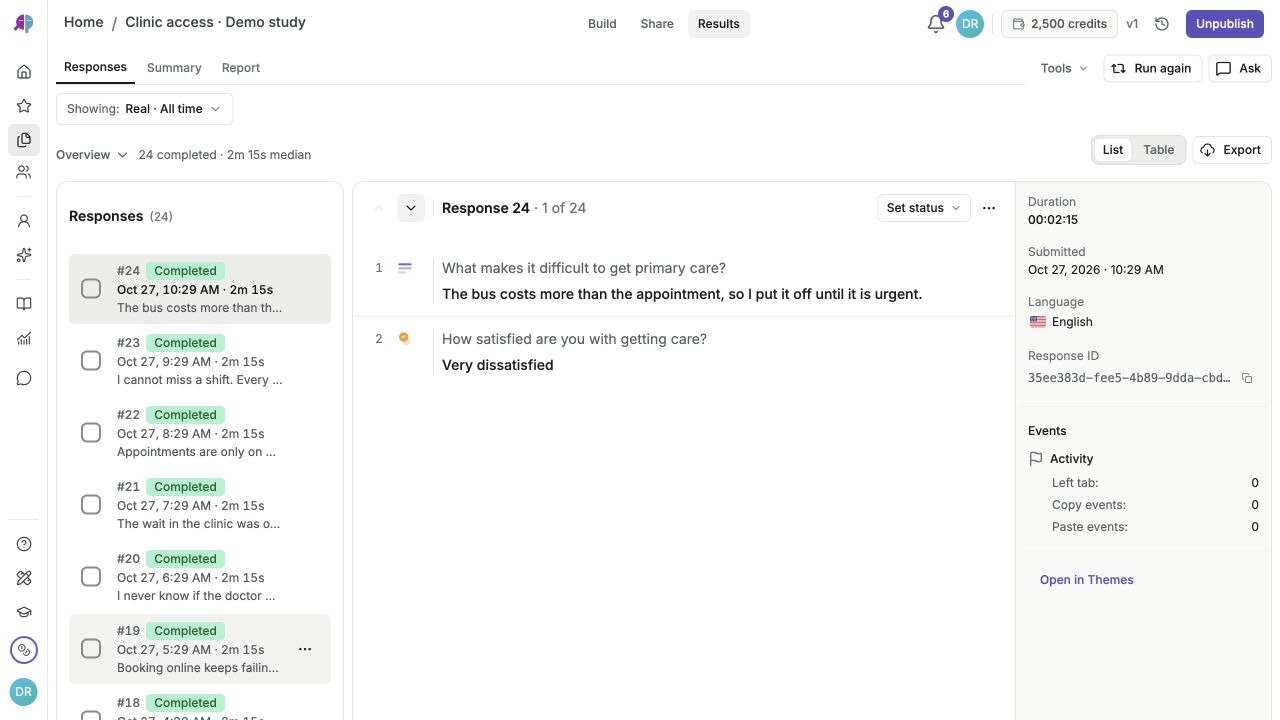
Task: Open the chart analytics sidebar icon
Action: (x=24, y=339)
